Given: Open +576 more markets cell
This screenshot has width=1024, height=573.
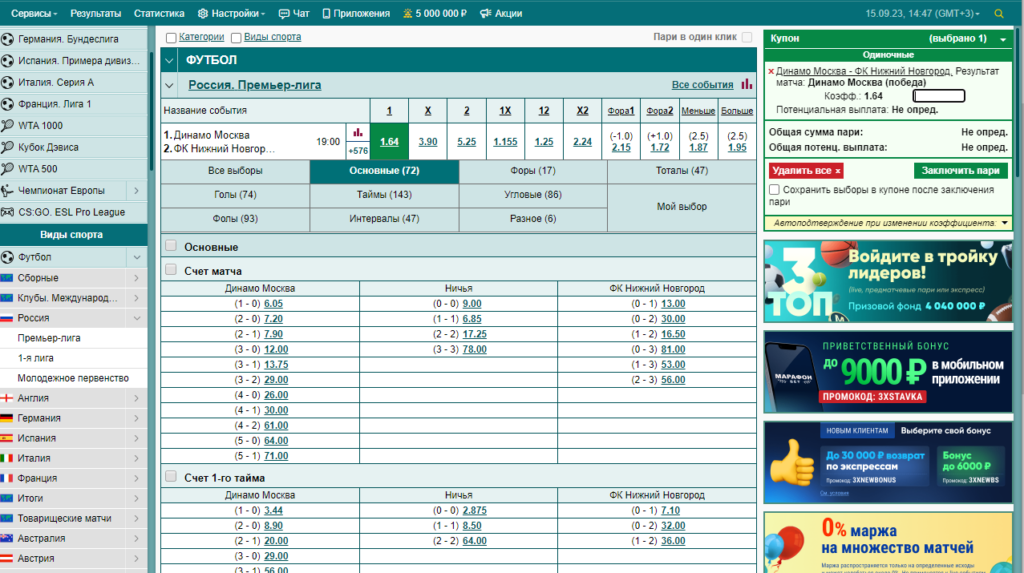Looking at the screenshot, I should click(x=358, y=150).
